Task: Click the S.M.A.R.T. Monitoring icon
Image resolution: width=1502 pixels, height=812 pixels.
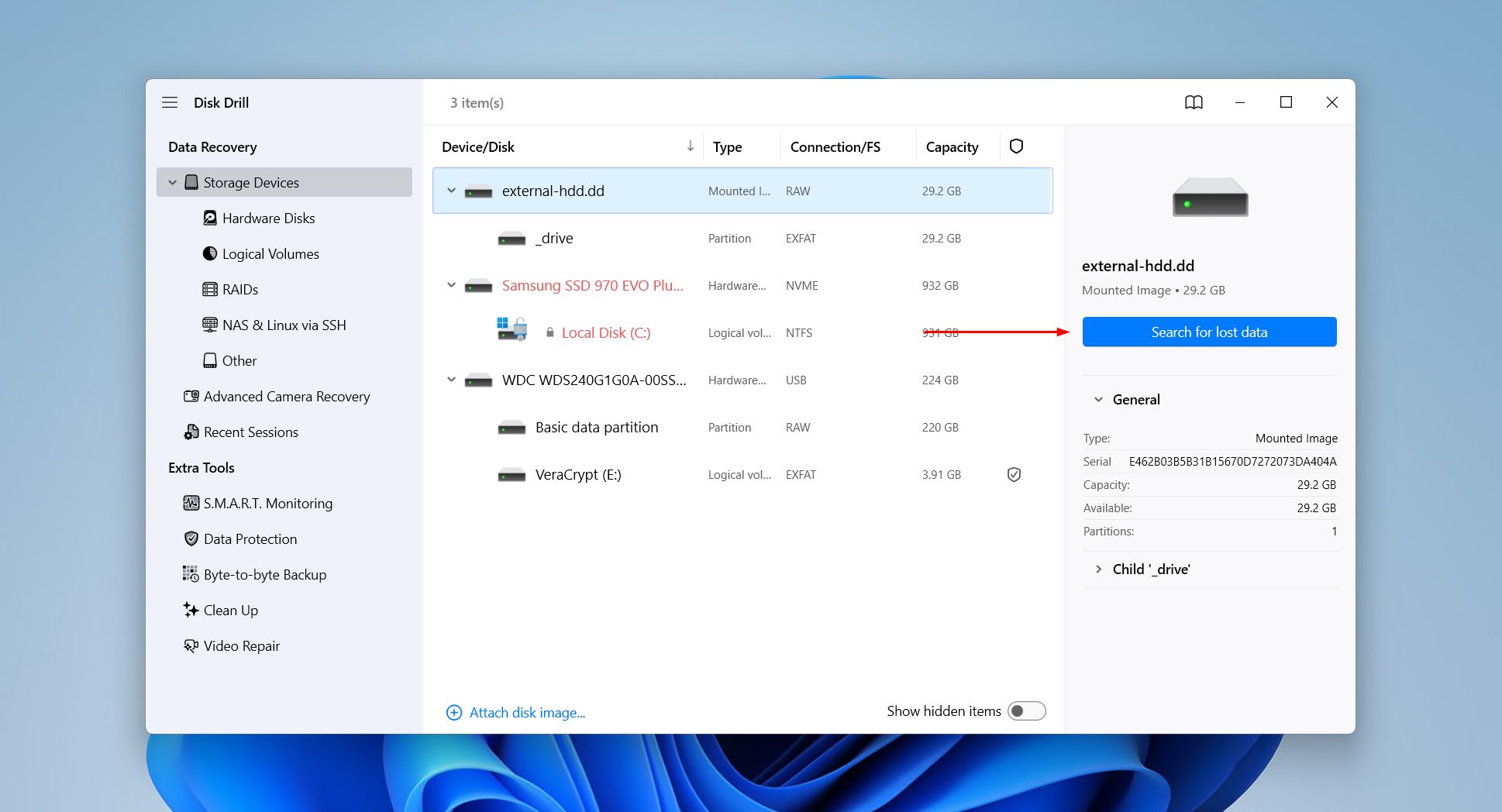Action: pyautogui.click(x=191, y=504)
